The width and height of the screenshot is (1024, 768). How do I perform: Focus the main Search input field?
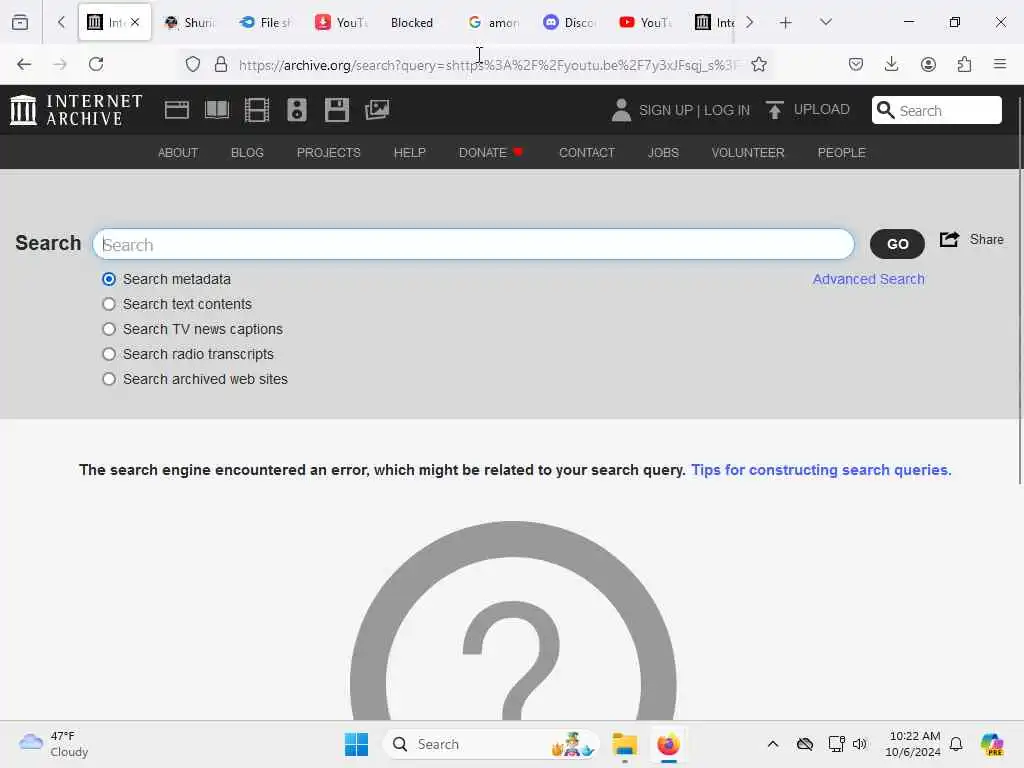(473, 244)
